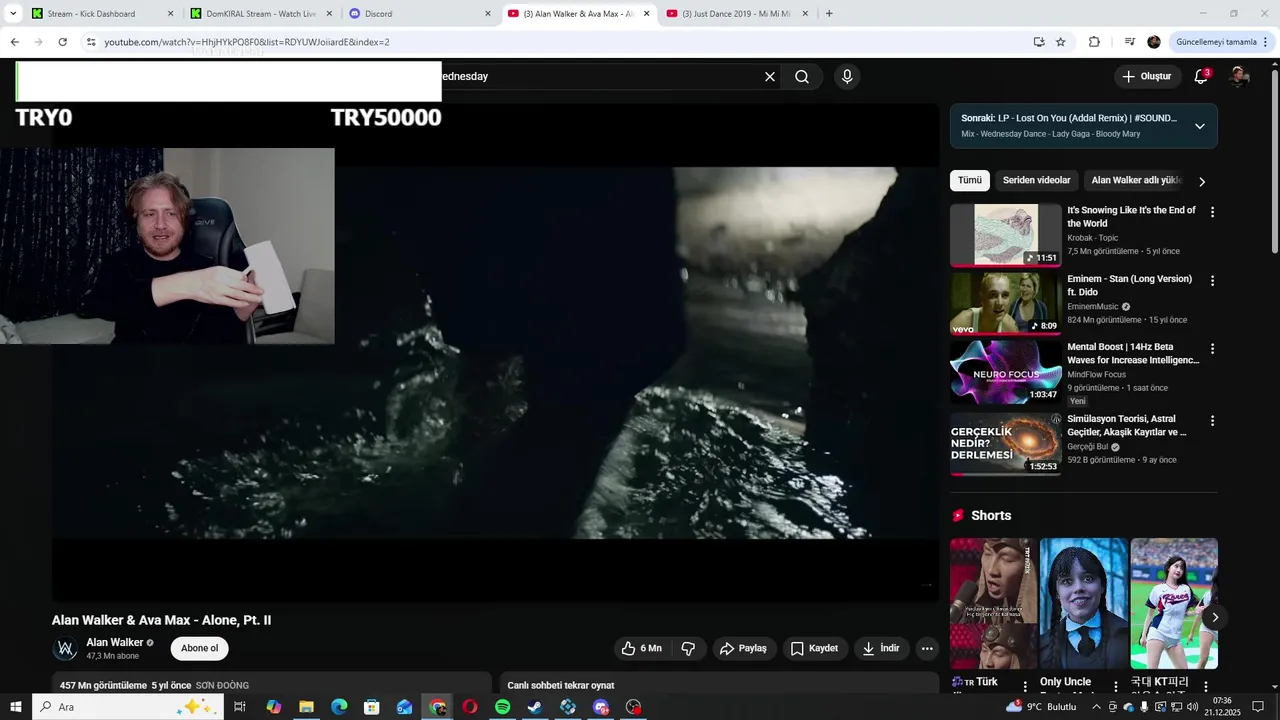Screen dimensions: 1280x720
Task: Open Spotify from taskbar
Action: 502,707
